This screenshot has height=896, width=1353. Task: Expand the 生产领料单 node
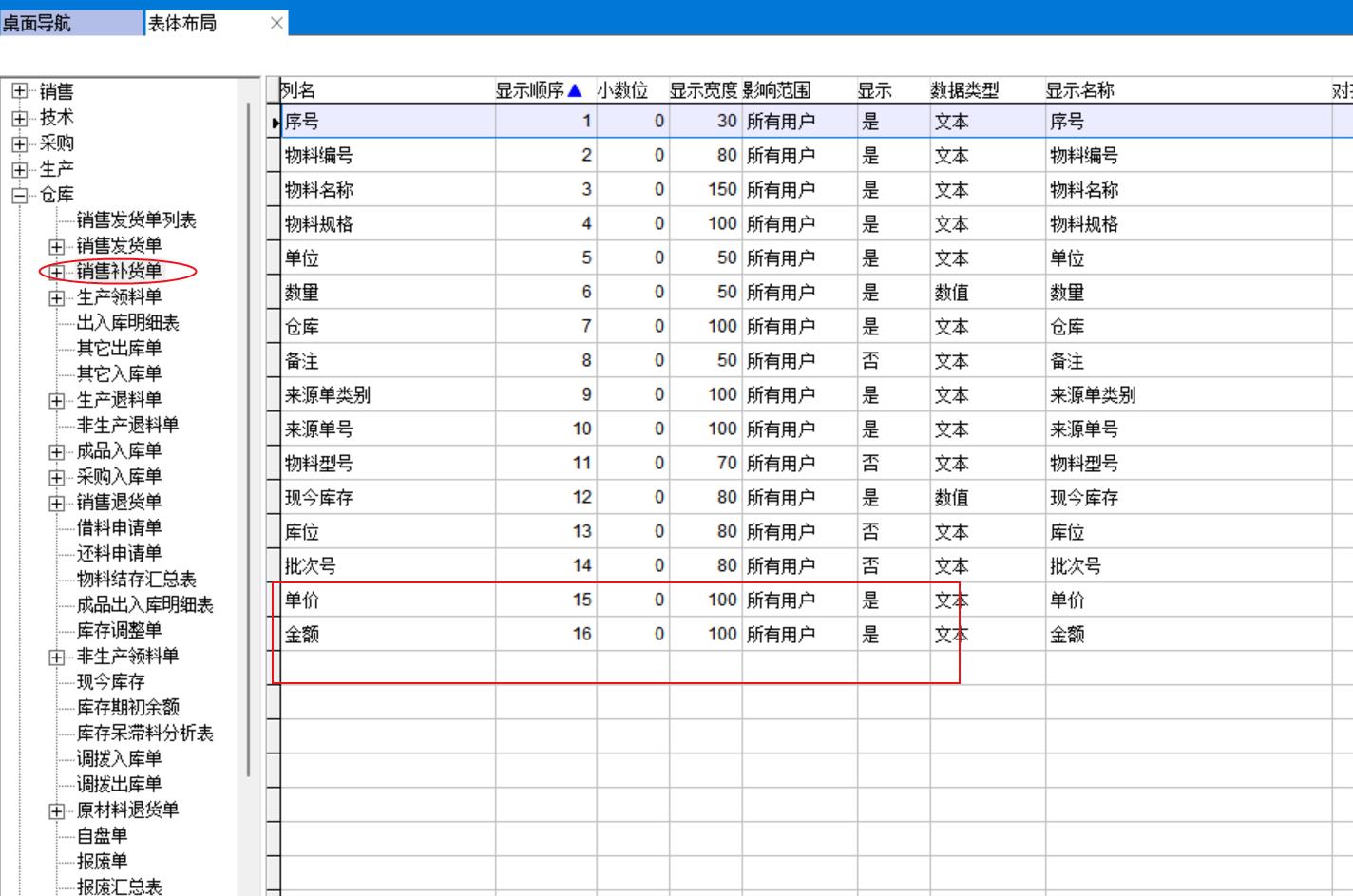click(x=57, y=298)
